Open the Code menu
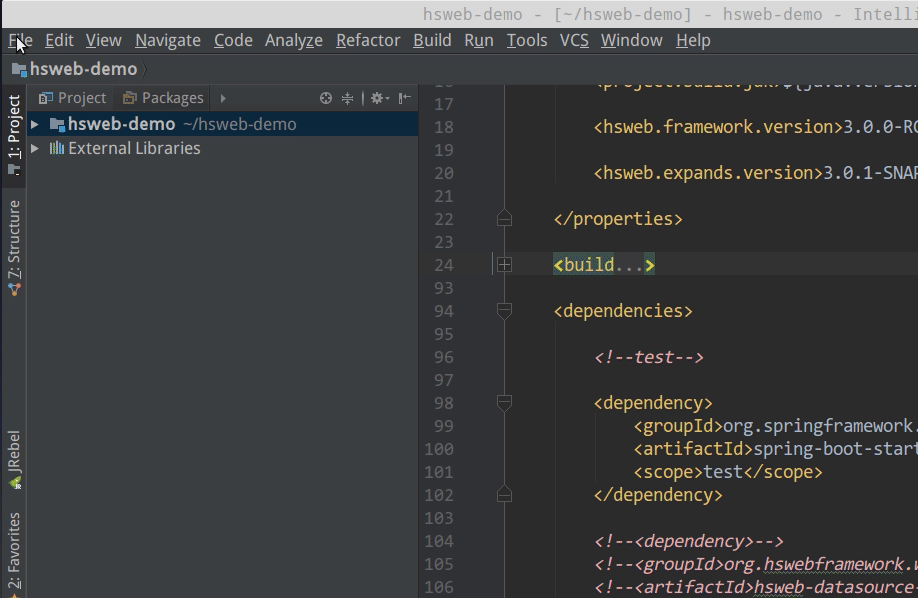This screenshot has width=918, height=598. tap(233, 40)
